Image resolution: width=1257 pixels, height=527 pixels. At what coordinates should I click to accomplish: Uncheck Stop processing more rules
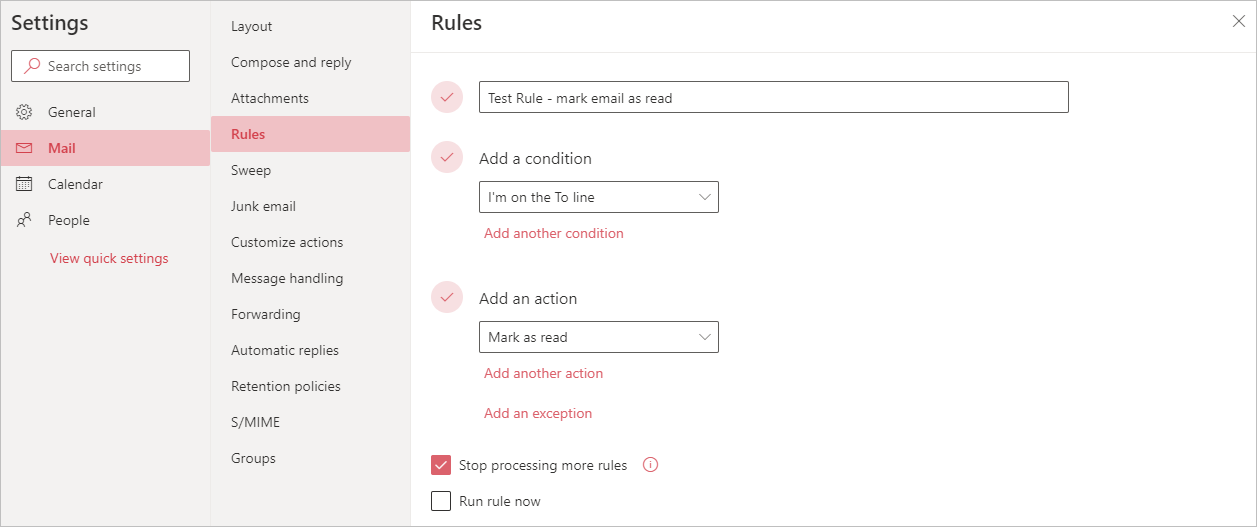tap(441, 465)
